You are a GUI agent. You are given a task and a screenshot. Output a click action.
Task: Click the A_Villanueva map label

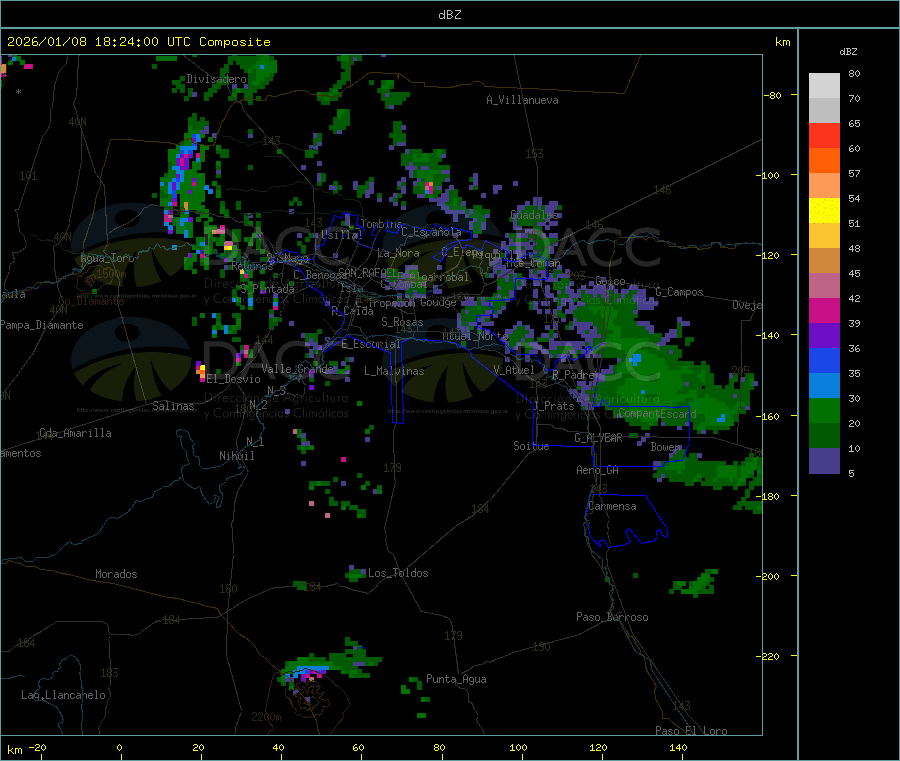[x=522, y=100]
